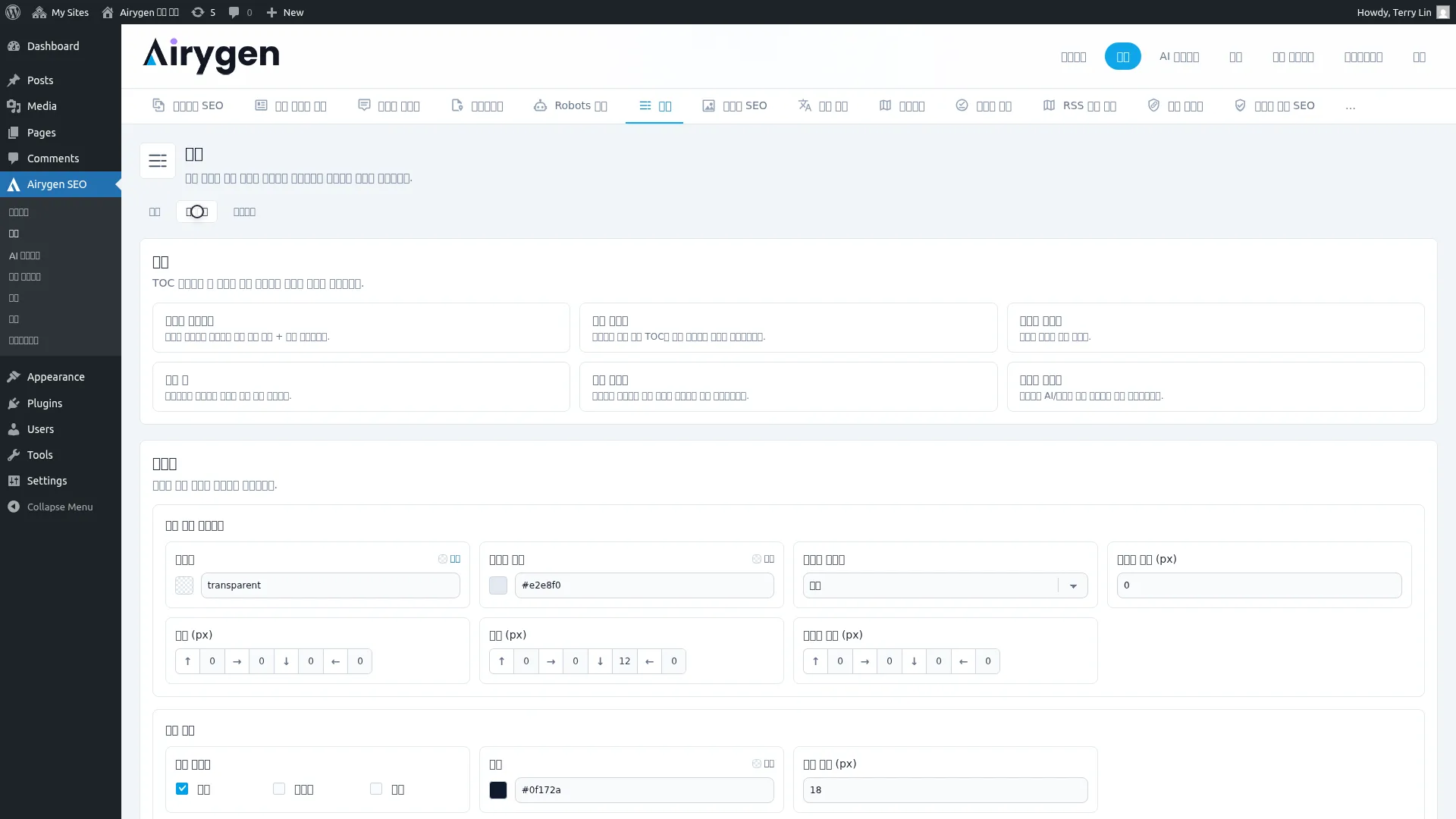
Task: Open the New content menu
Action: [285, 12]
